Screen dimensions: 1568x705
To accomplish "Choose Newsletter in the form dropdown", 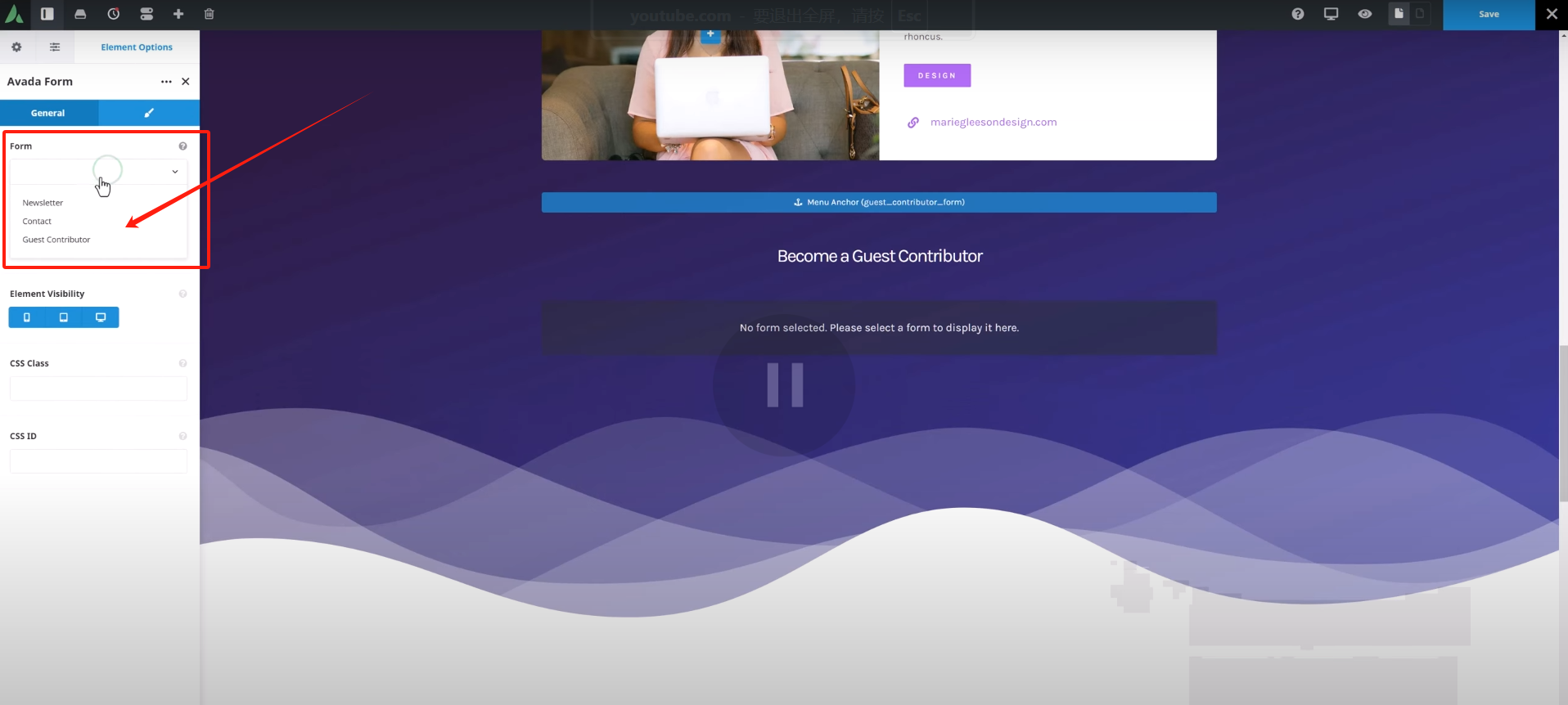I will 43,203.
